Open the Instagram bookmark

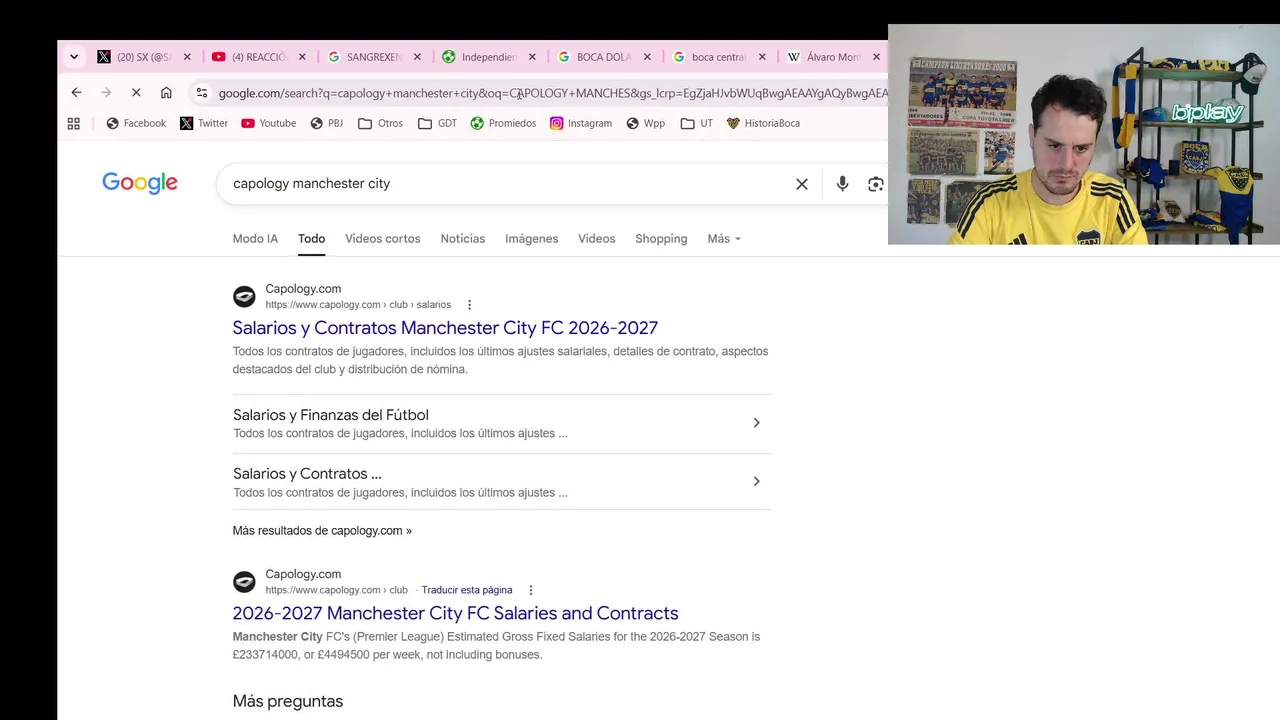581,123
